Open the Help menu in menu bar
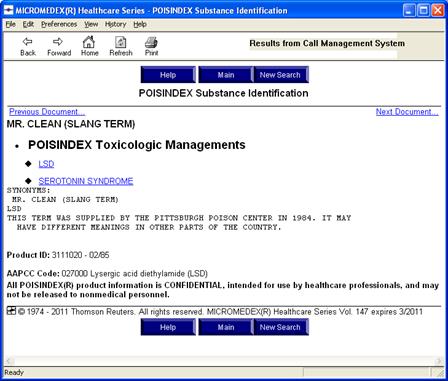The image size is (448, 381). 140,24
